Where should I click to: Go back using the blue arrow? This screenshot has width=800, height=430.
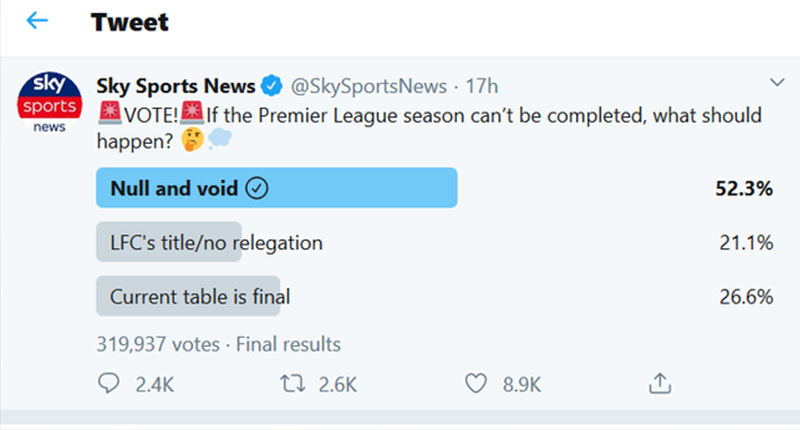point(37,21)
